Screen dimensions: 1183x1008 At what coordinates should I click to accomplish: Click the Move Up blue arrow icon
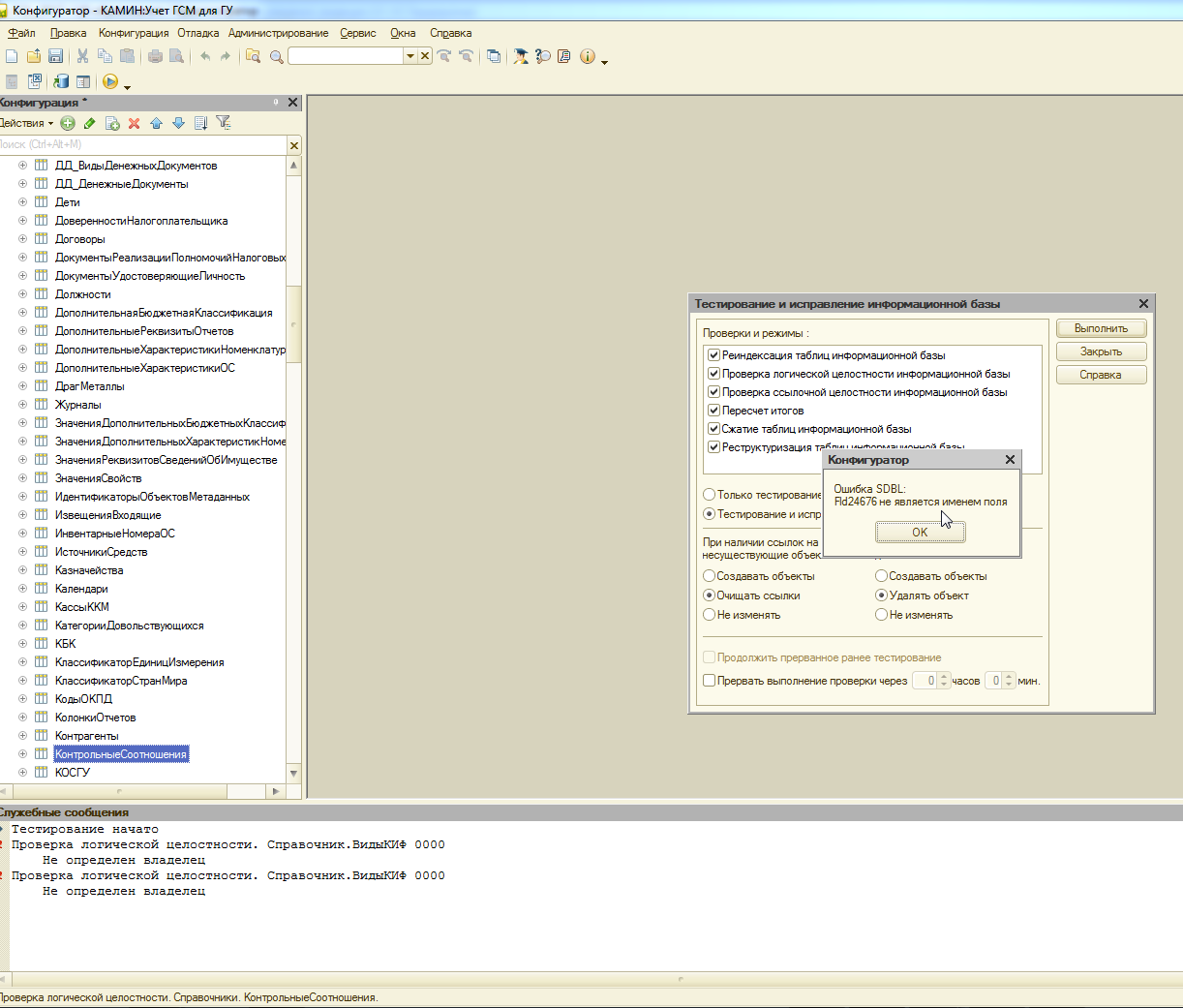[156, 123]
